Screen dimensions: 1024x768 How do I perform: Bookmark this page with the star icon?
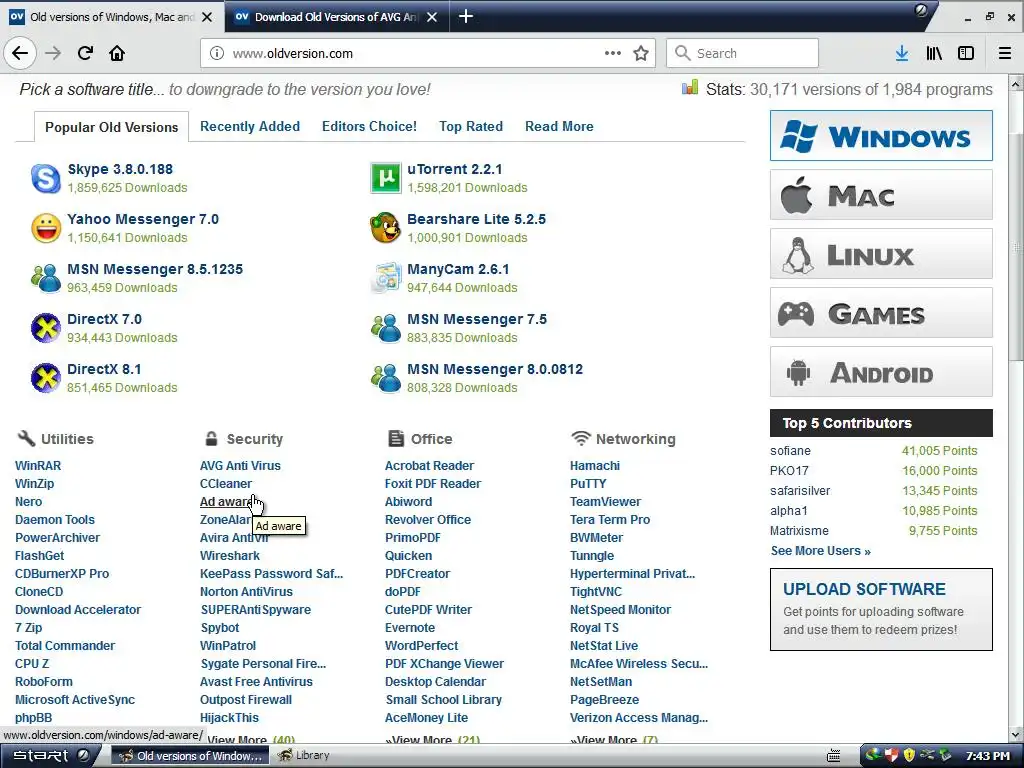pyautogui.click(x=641, y=53)
